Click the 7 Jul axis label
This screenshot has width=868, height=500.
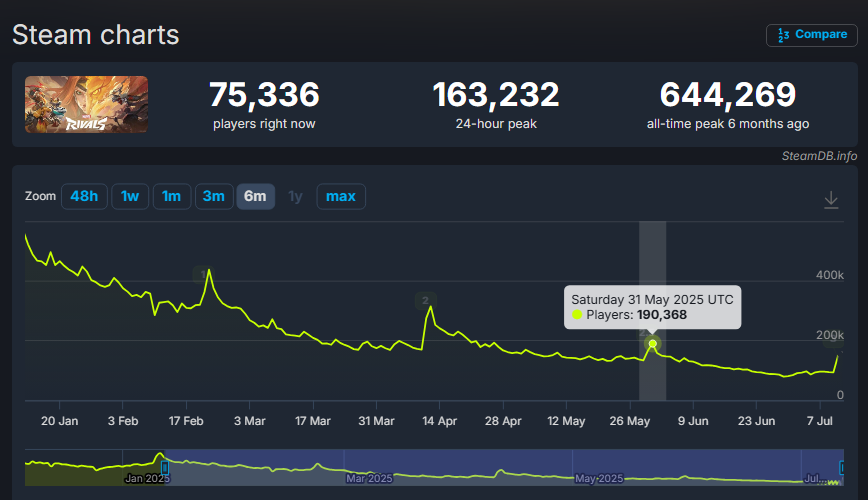pyautogui.click(x=819, y=421)
